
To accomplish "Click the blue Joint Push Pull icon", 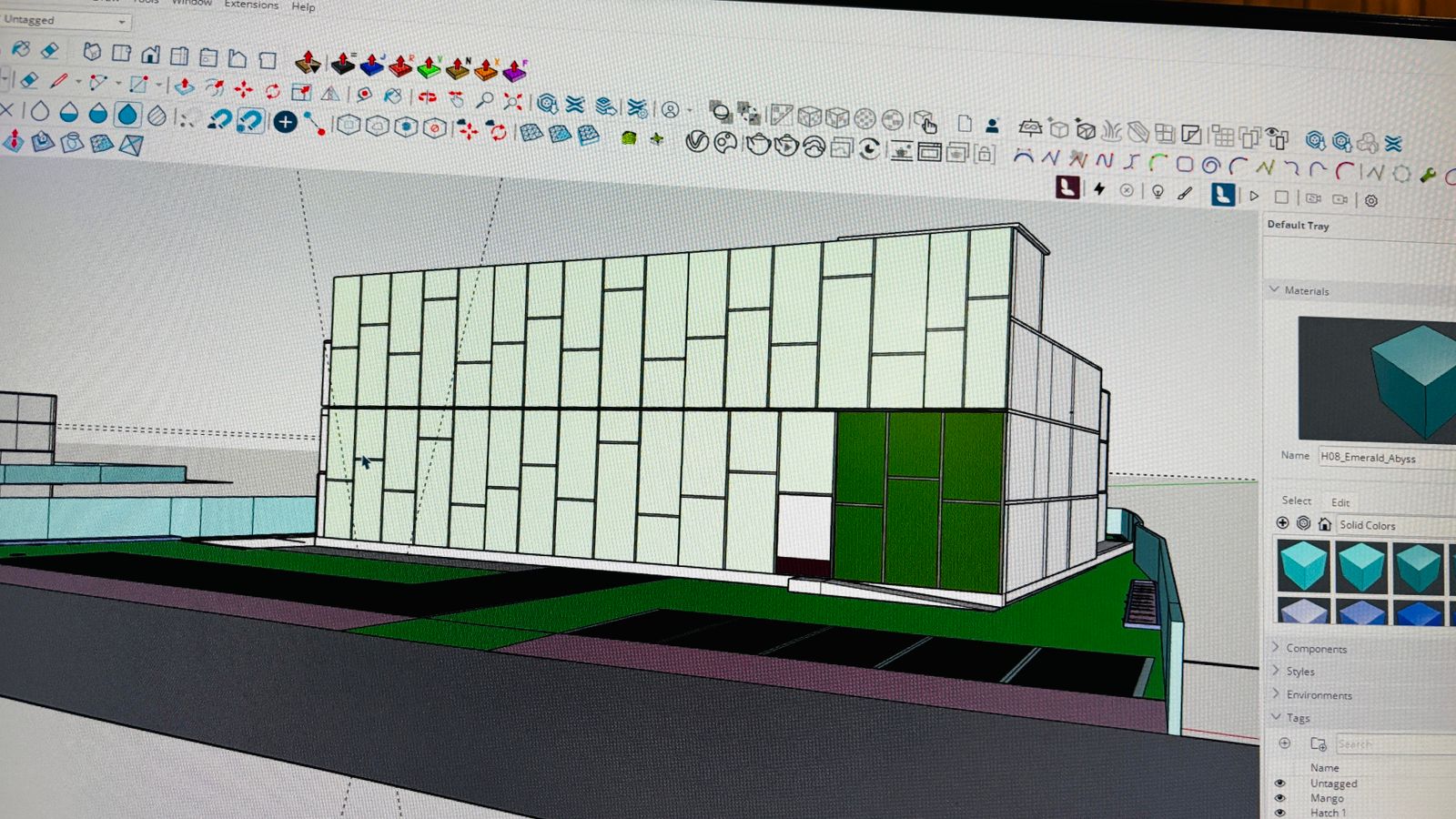I will tap(371, 65).
